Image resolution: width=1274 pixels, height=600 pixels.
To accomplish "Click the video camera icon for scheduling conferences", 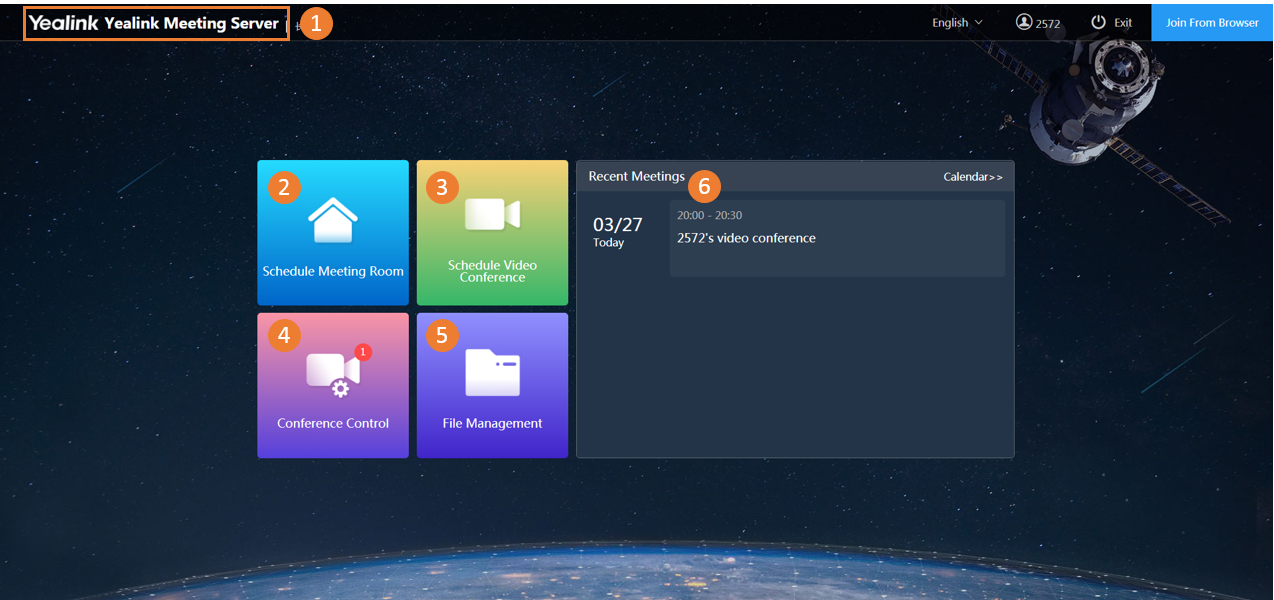I will [492, 214].
